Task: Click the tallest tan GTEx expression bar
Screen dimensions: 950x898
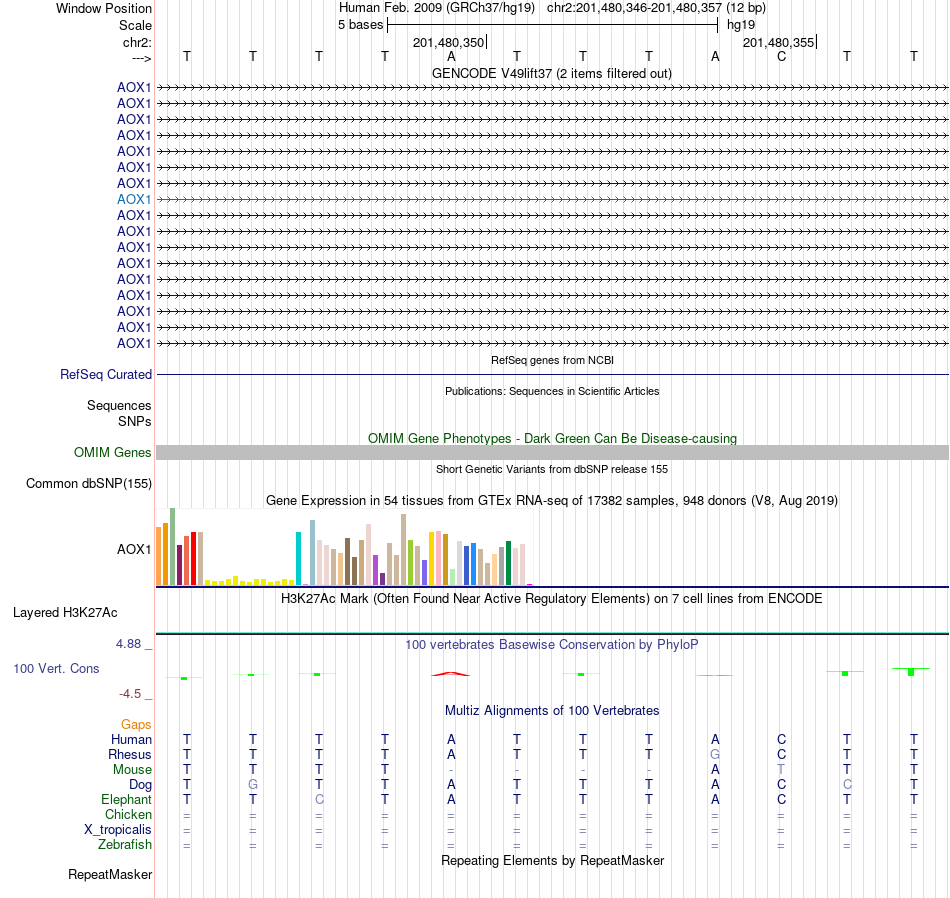Action: click(404, 550)
